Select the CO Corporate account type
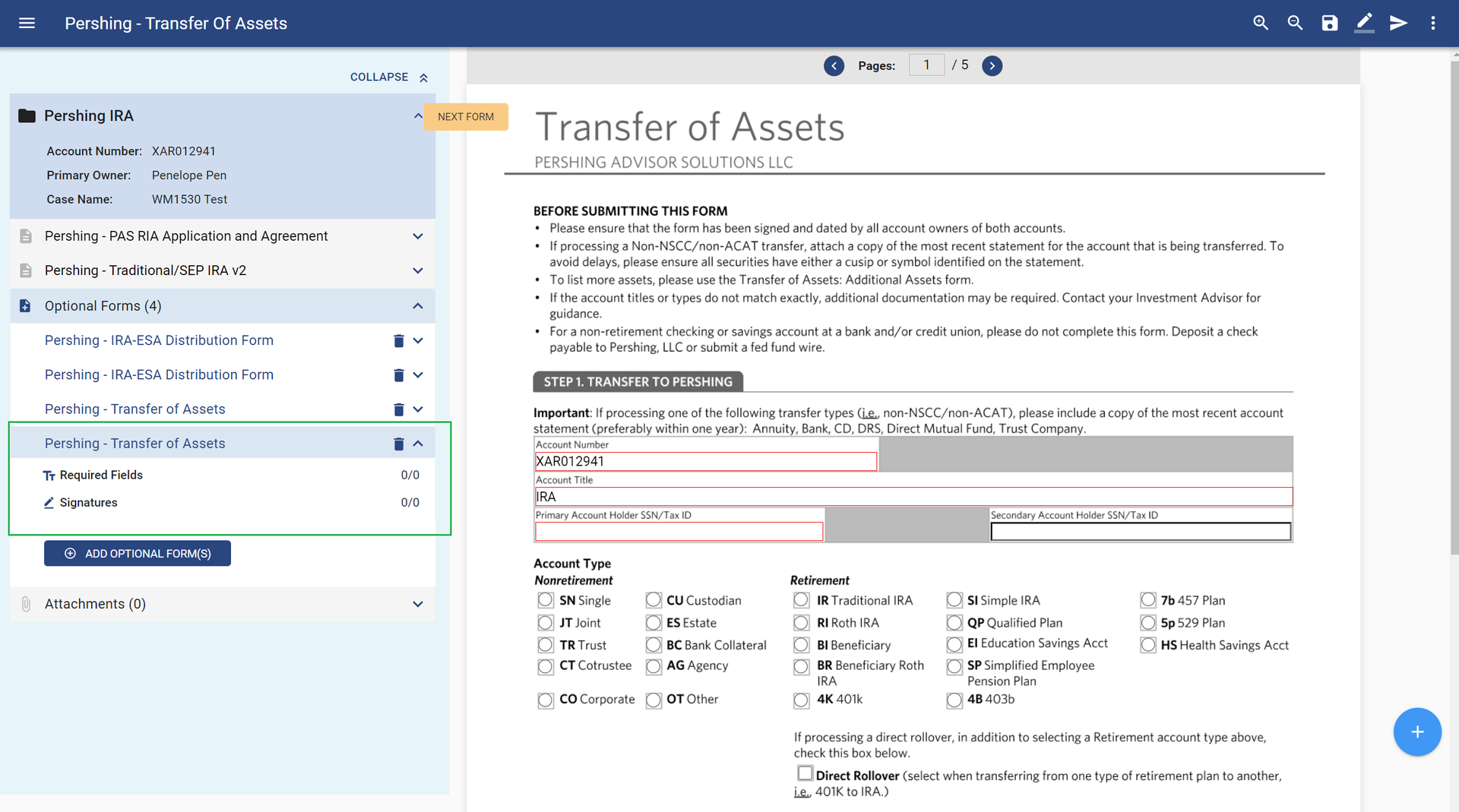This screenshot has height=812, width=1459. click(546, 700)
